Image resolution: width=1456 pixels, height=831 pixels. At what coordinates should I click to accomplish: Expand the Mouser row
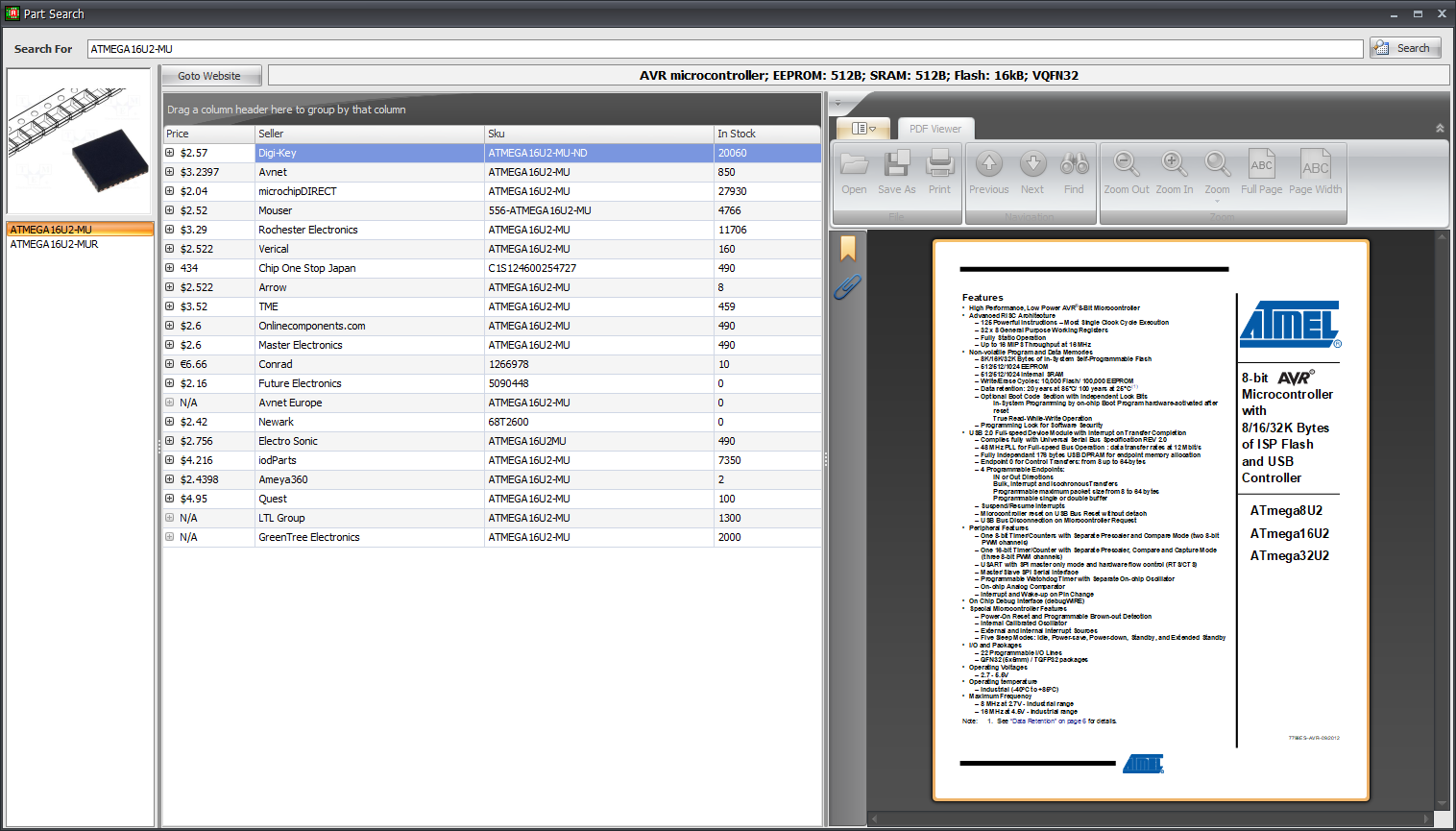170,210
